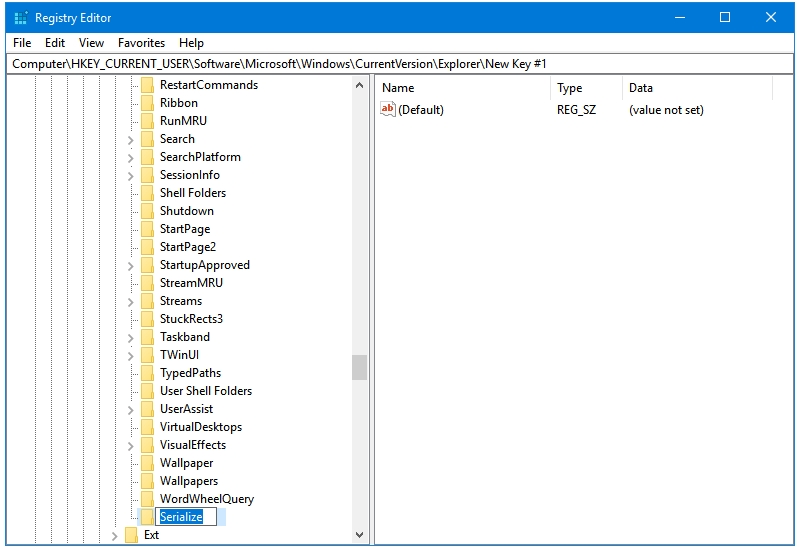Click the tree scrollbar down arrow
This screenshot has height=549, width=799.
[x=359, y=535]
